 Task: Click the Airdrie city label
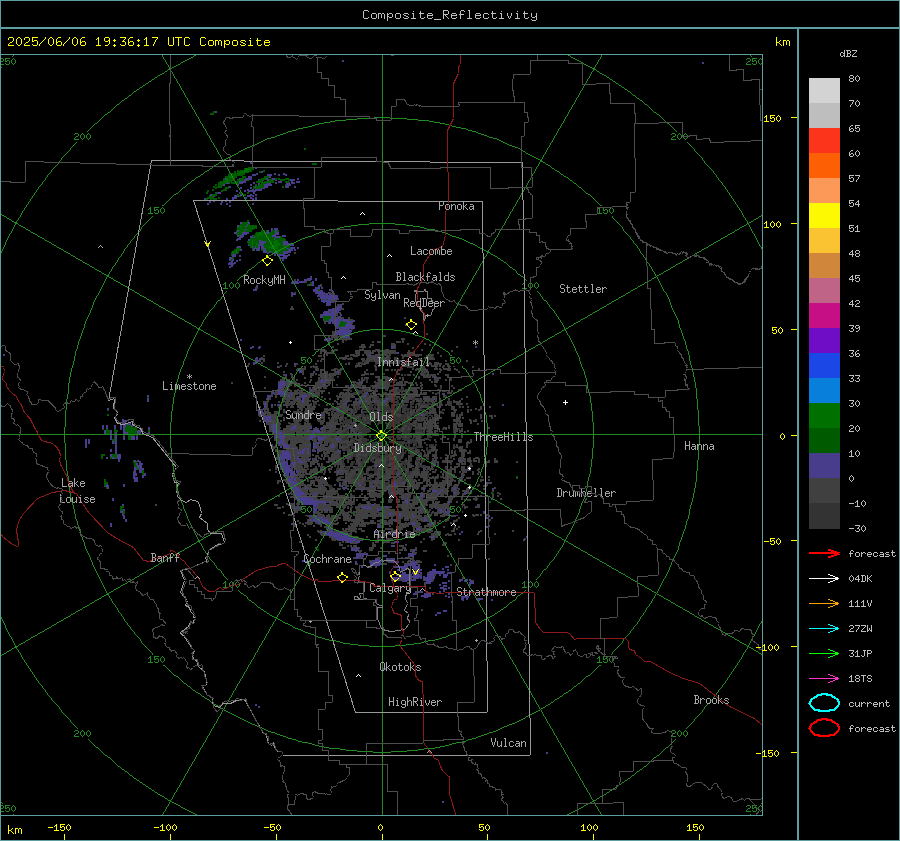394,534
